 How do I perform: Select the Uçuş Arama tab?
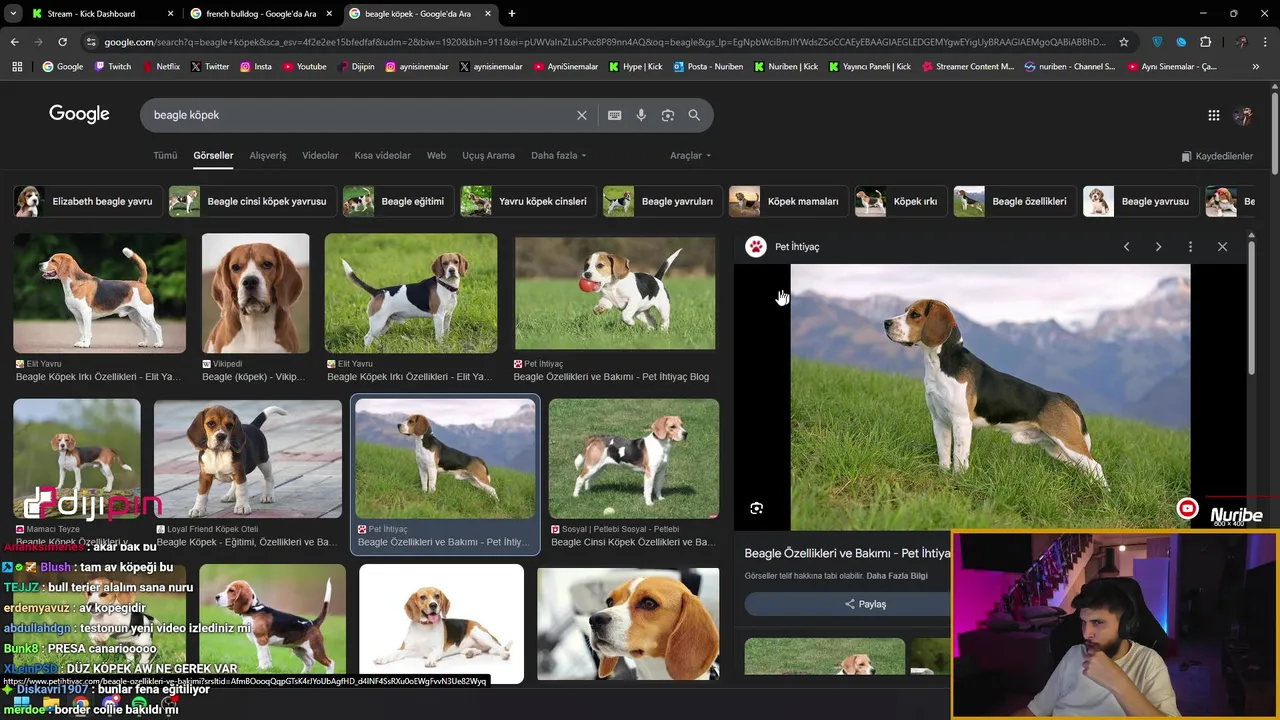click(488, 156)
